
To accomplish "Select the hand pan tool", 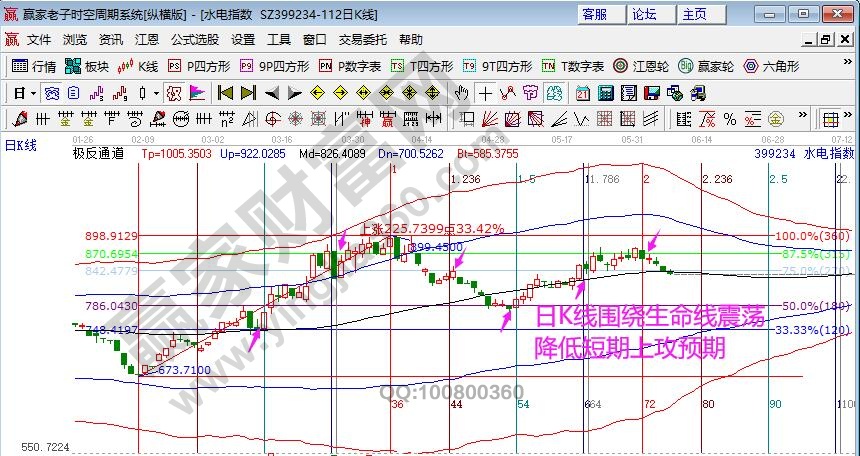I will pyautogui.click(x=461, y=93).
